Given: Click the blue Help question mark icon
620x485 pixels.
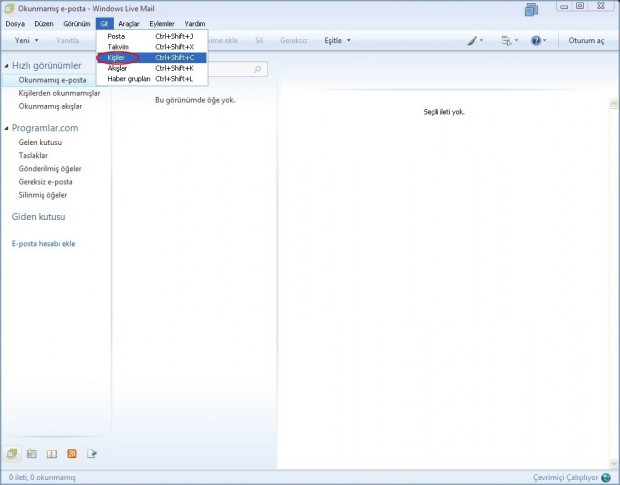Looking at the screenshot, I should [x=536, y=40].
